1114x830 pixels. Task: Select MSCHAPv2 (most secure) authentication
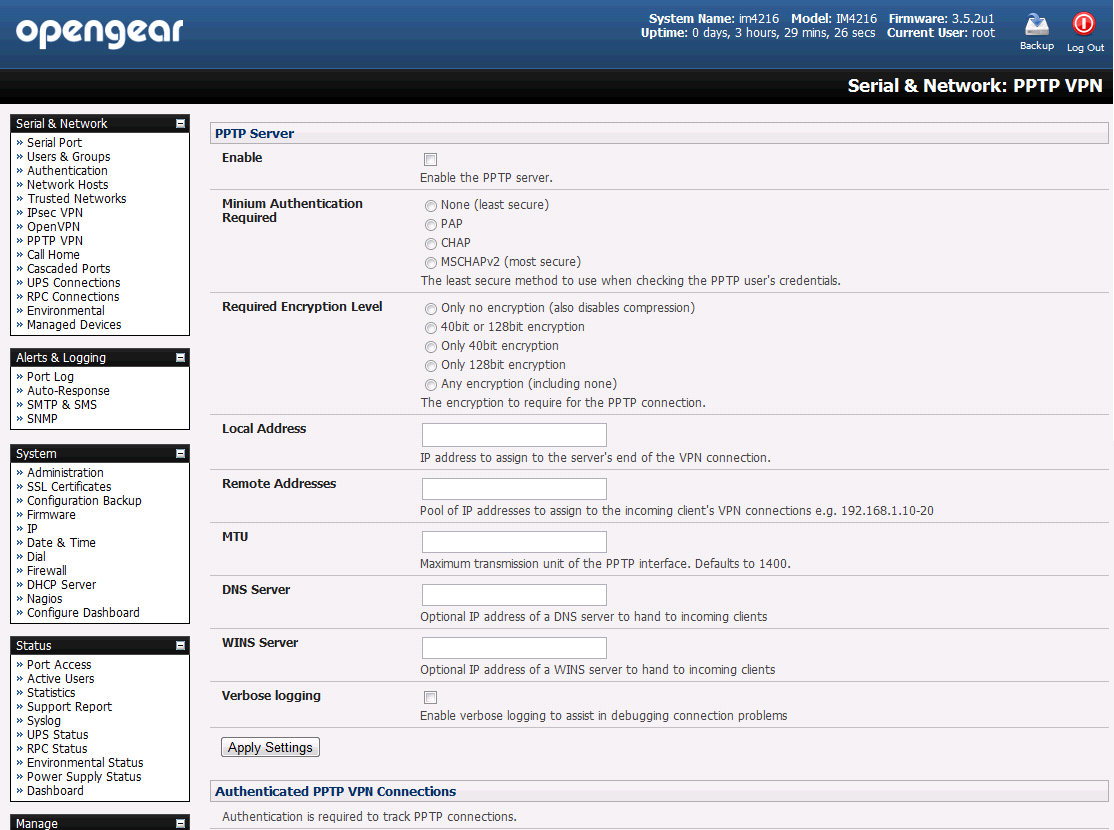point(431,263)
